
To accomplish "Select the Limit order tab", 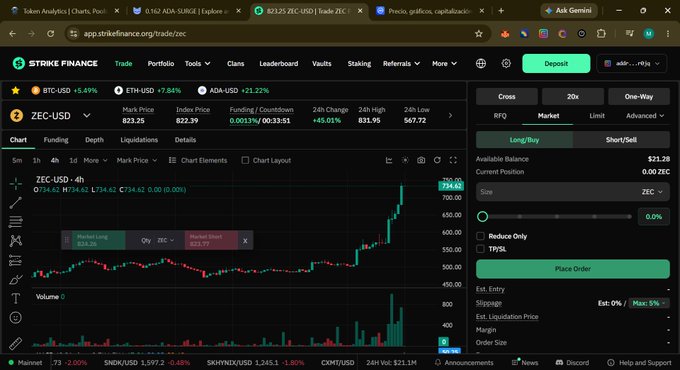I will (x=597, y=115).
